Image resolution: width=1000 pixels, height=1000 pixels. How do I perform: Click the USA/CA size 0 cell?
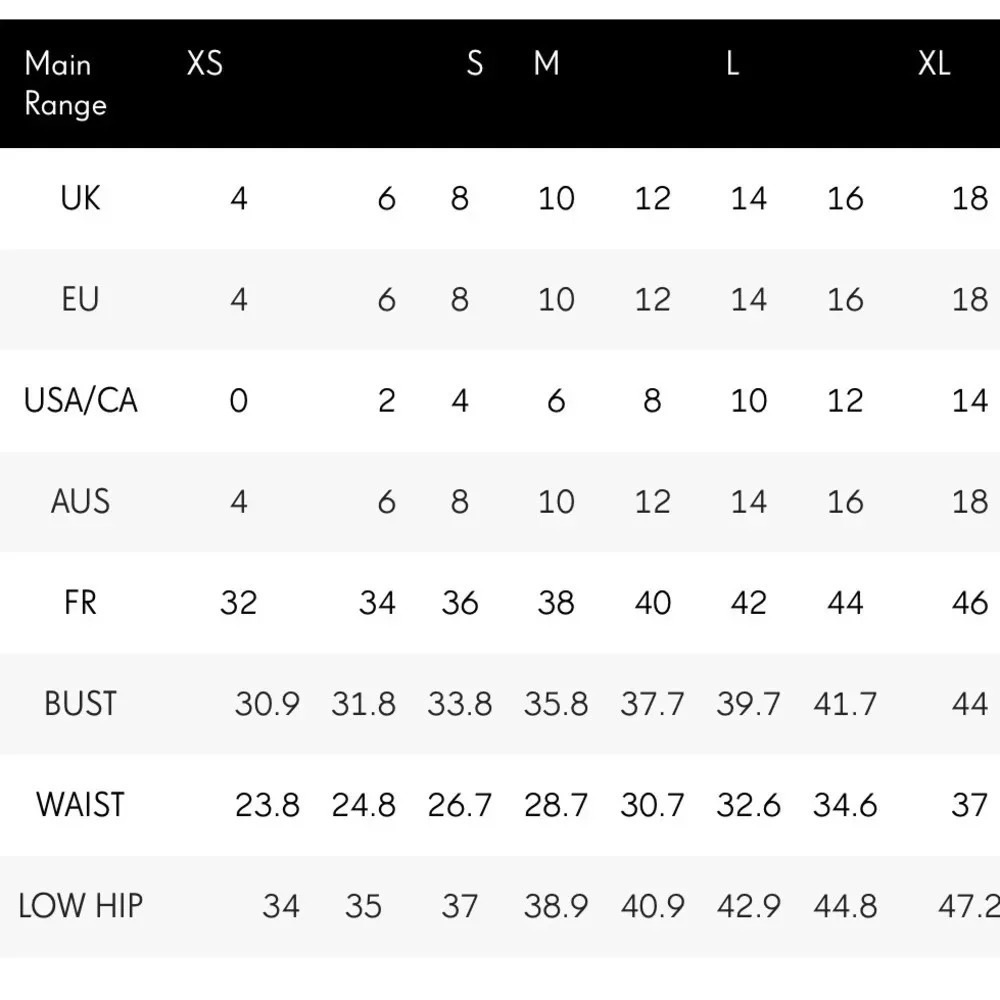point(238,401)
